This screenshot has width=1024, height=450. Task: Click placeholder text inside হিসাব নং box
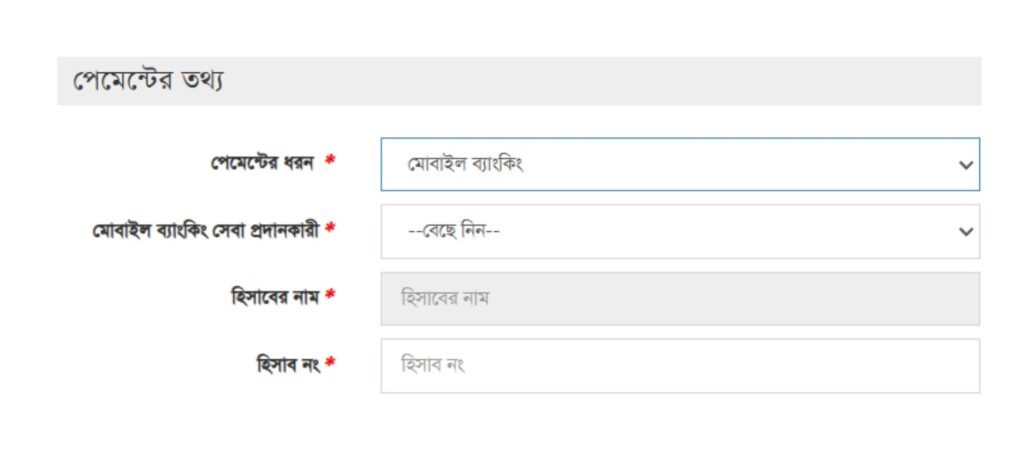433,365
